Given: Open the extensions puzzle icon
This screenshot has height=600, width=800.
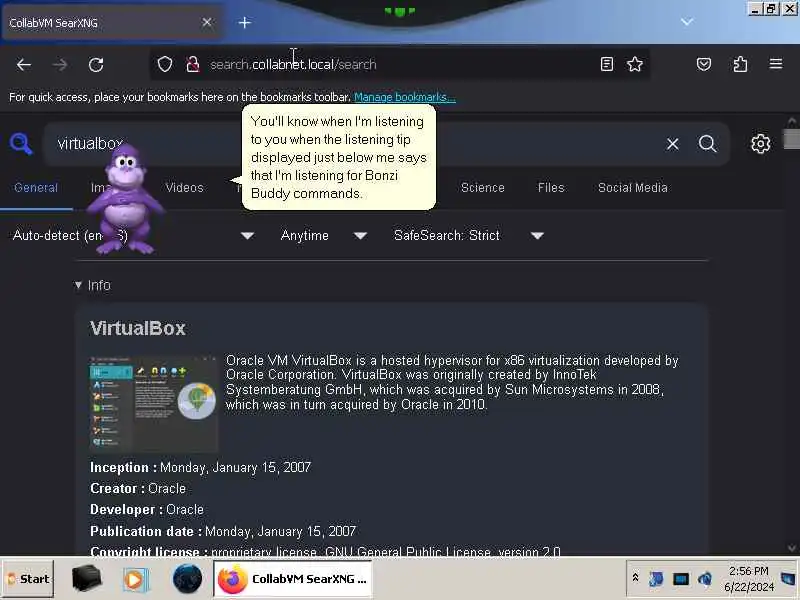Looking at the screenshot, I should coord(740,64).
